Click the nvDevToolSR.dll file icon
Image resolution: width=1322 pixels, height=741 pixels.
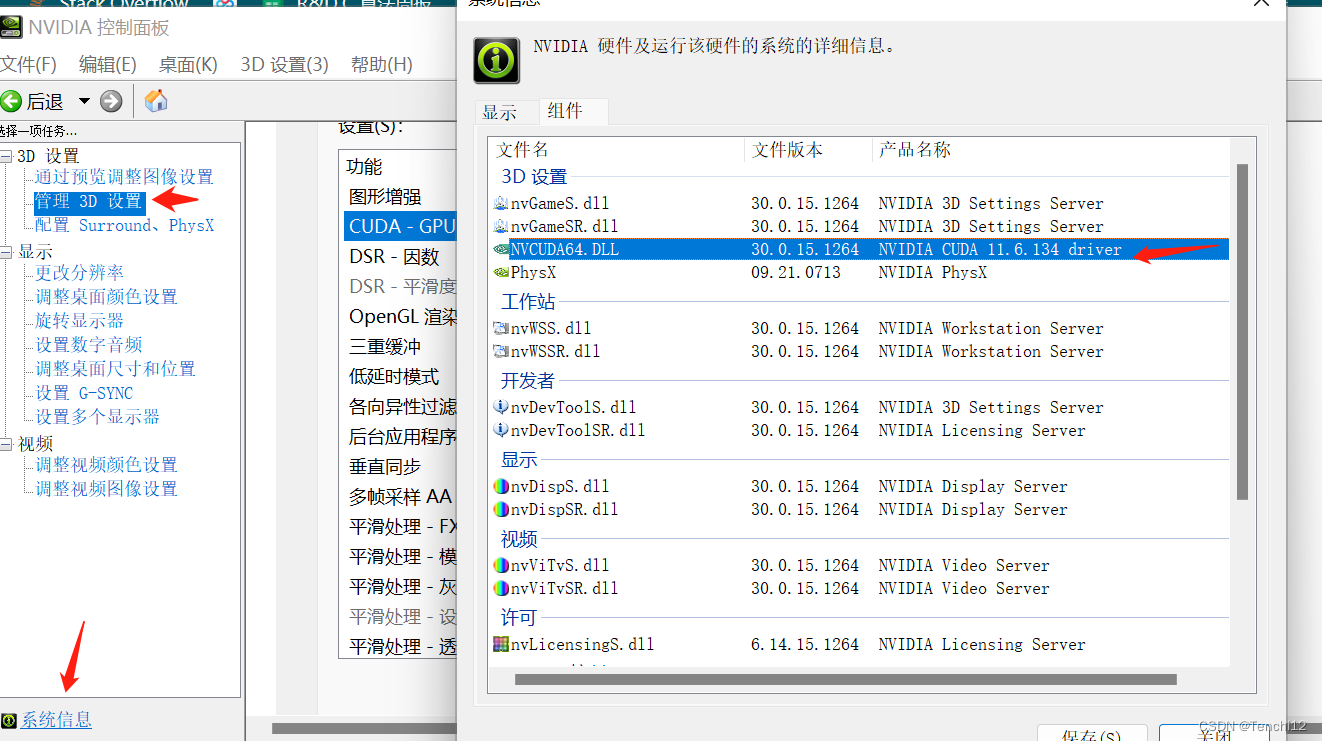click(x=501, y=431)
